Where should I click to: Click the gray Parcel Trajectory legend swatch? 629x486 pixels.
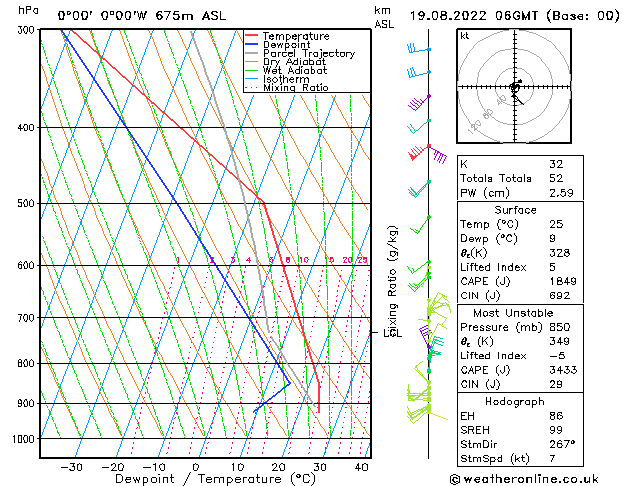[x=251, y=53]
